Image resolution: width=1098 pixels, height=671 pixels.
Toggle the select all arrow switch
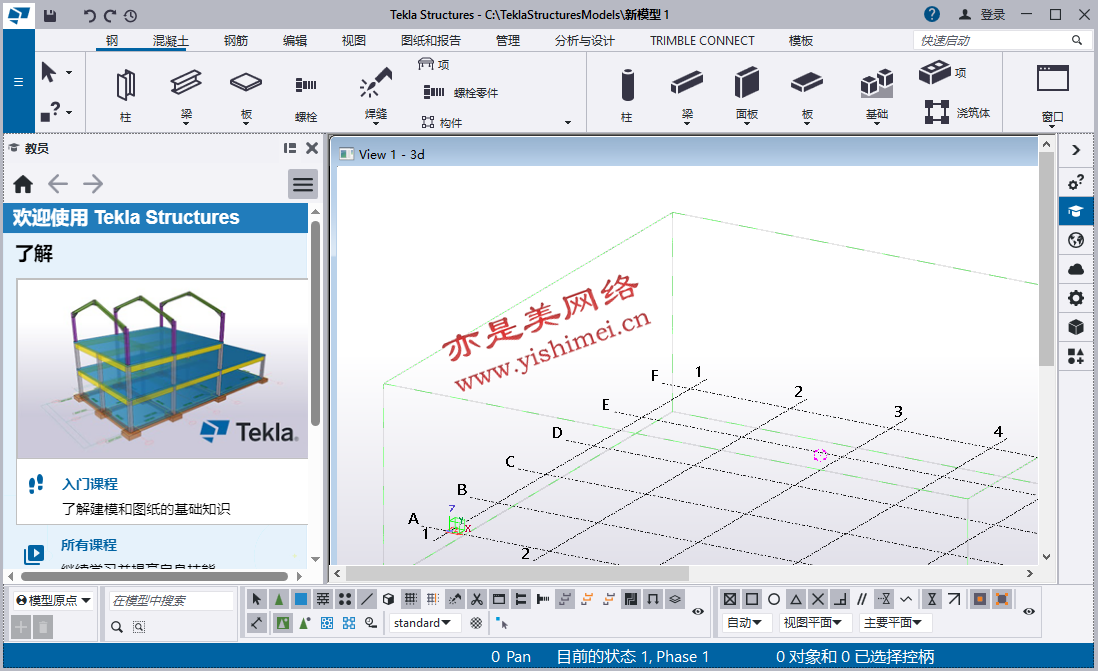256,599
